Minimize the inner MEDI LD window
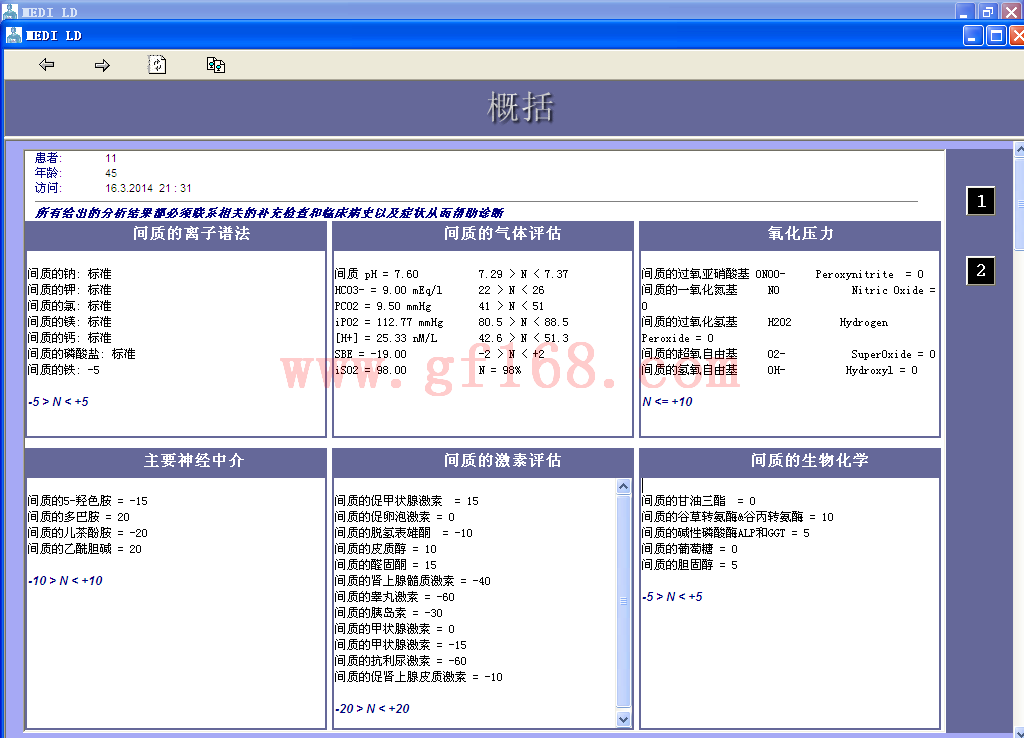This screenshot has width=1024, height=738. 973,36
